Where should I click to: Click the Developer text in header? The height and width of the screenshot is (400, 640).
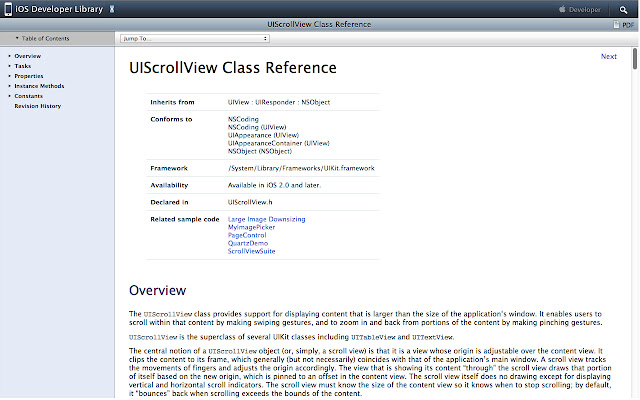tap(584, 9)
